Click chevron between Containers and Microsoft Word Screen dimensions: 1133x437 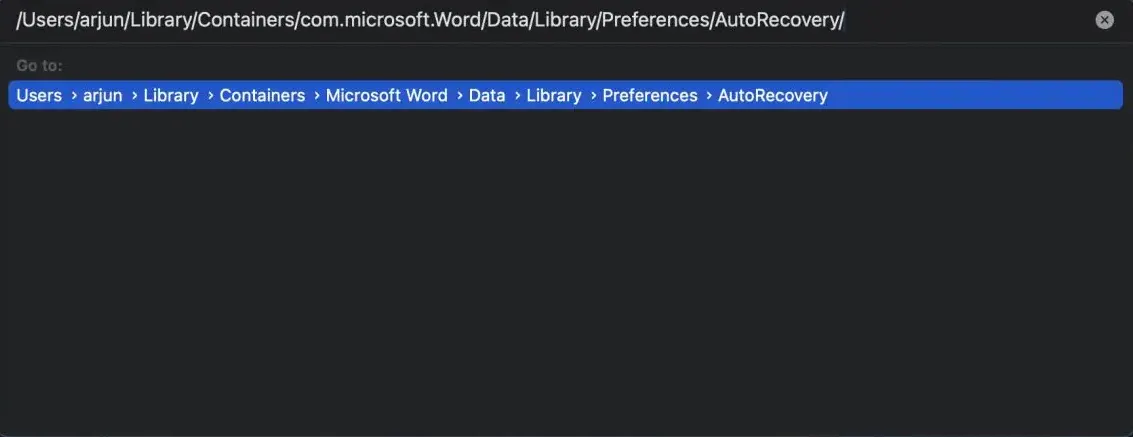[x=316, y=96]
